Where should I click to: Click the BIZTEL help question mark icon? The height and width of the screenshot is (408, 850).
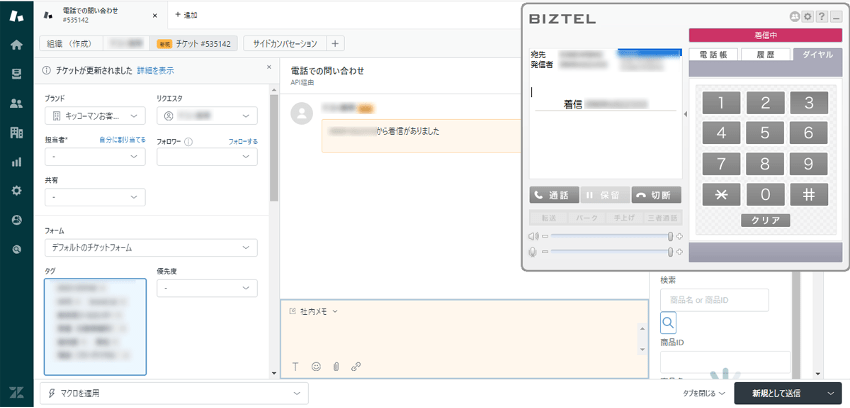click(x=821, y=17)
